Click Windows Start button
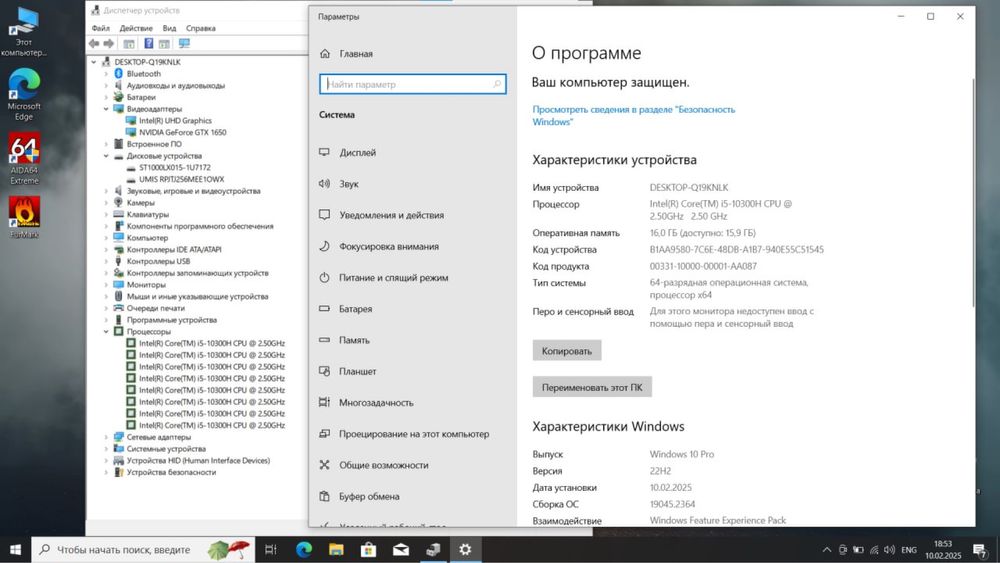1000x563 pixels. [x=15, y=550]
